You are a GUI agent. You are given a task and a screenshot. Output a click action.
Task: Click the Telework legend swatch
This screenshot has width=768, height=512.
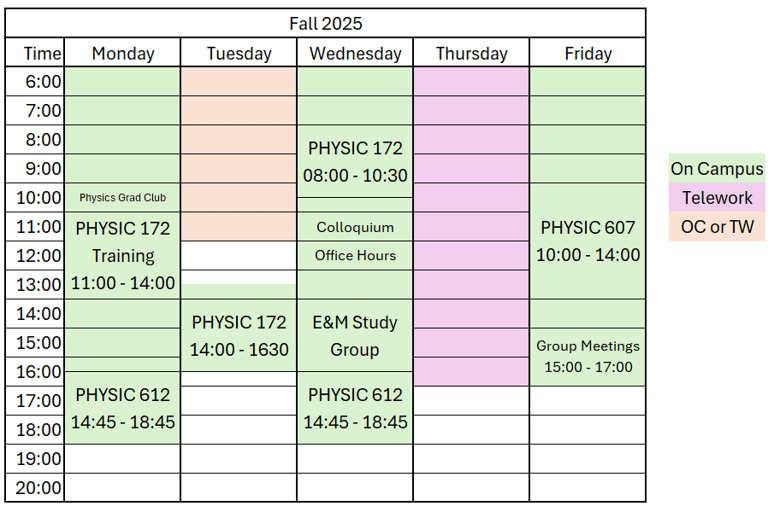pos(717,198)
